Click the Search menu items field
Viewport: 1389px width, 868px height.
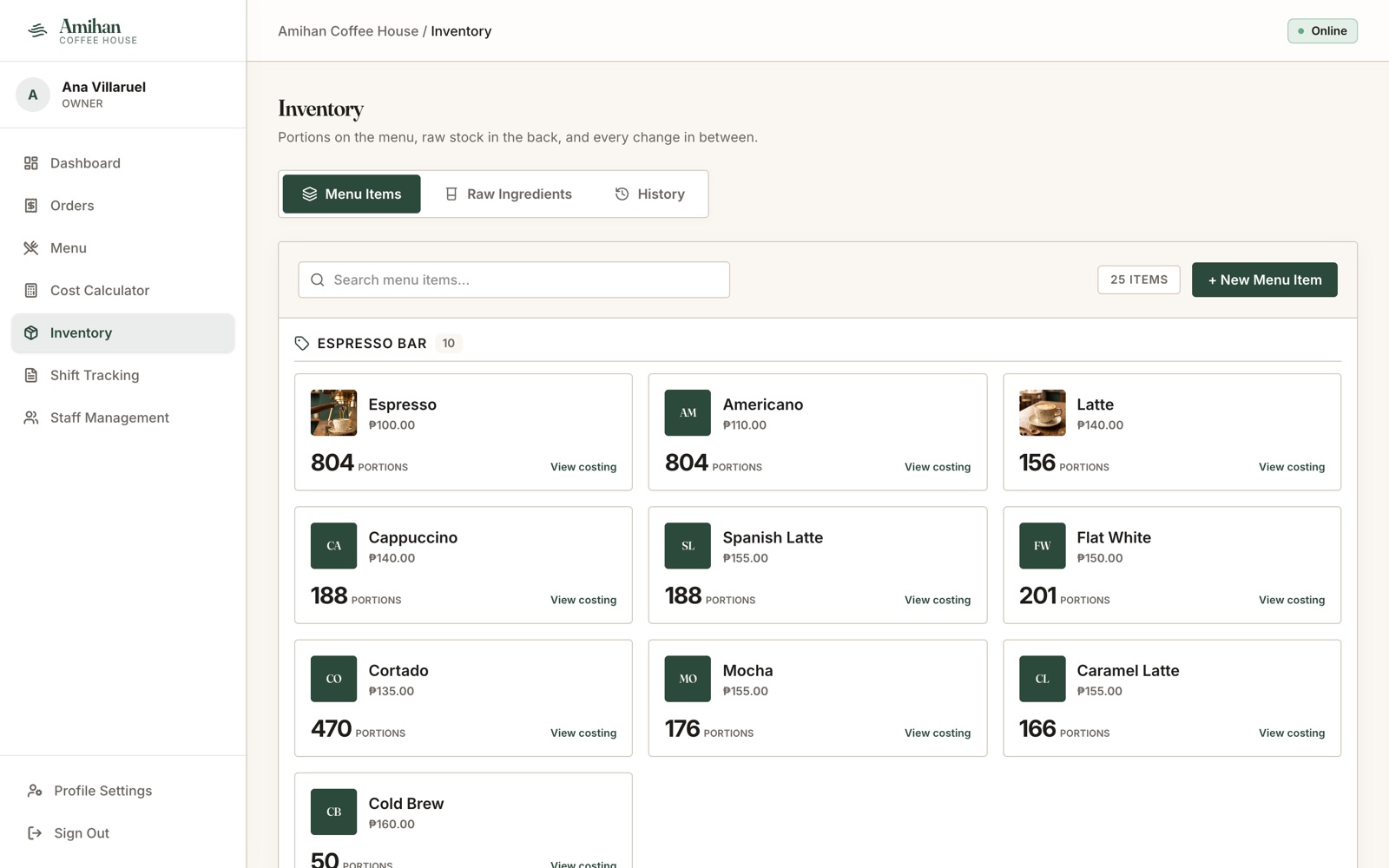tap(514, 279)
